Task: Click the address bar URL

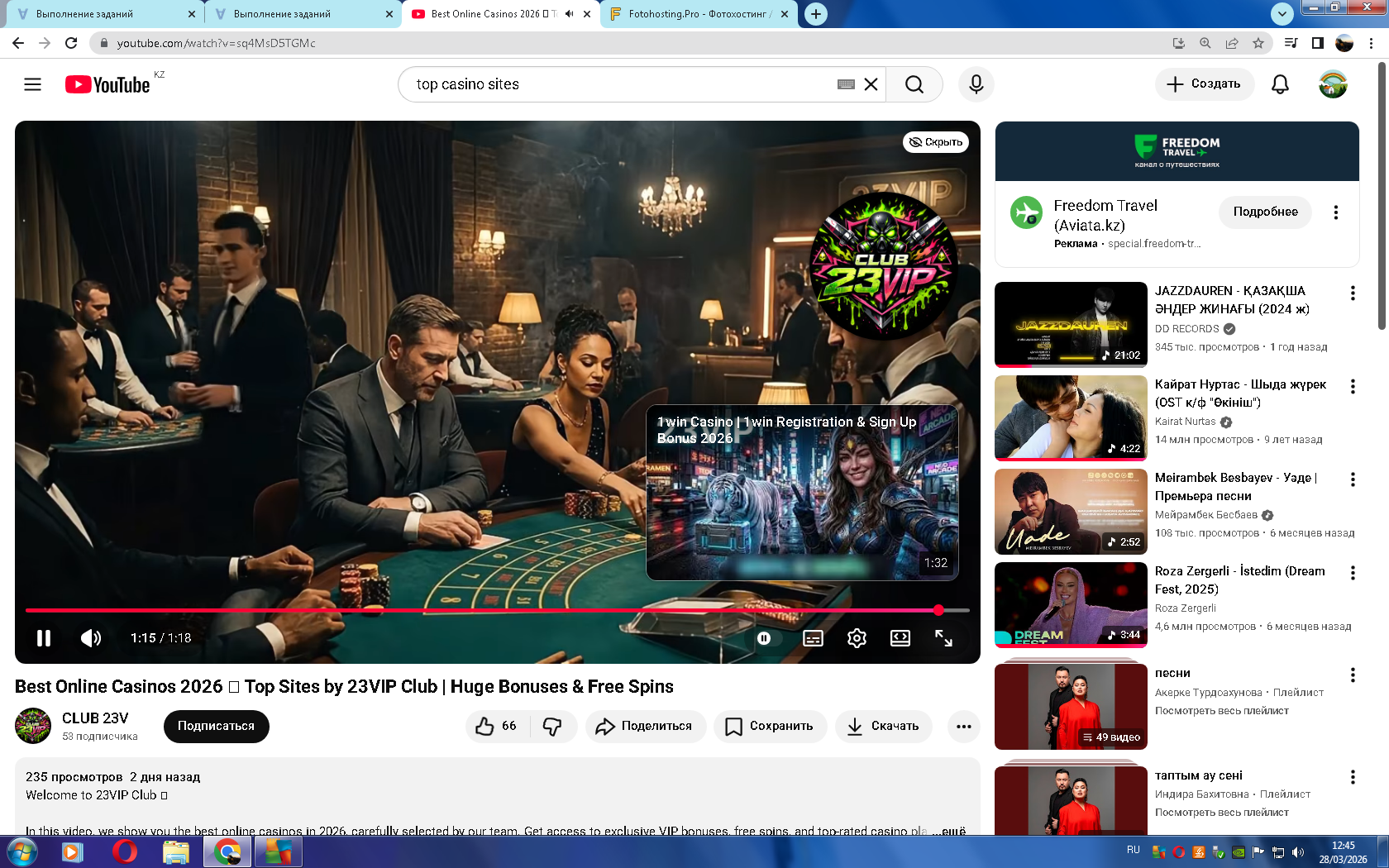Action: (216, 43)
